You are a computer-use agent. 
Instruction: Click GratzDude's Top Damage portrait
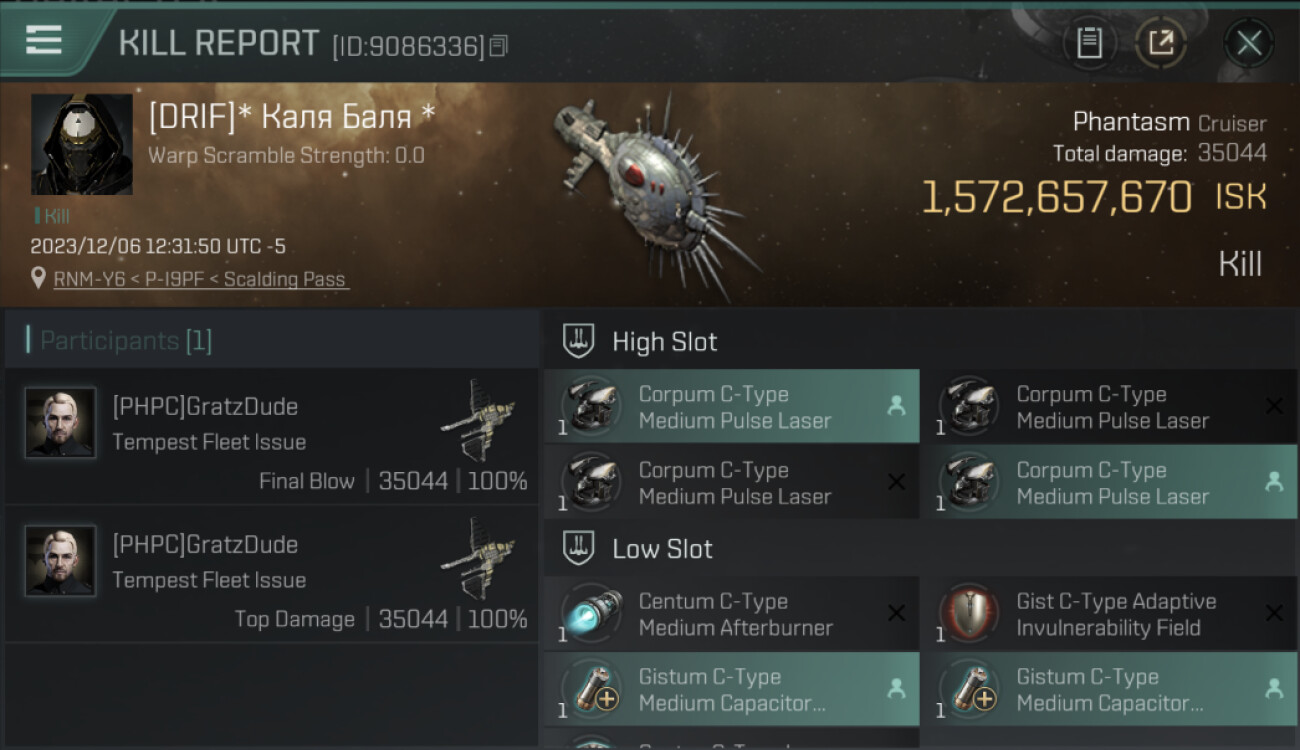61,561
